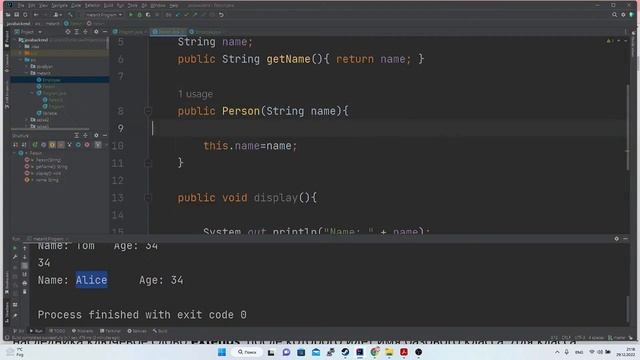Screen dimensions: 640x360
Task: Toggle highlighted Show Fields button in Structure
Action: (52, 144)
